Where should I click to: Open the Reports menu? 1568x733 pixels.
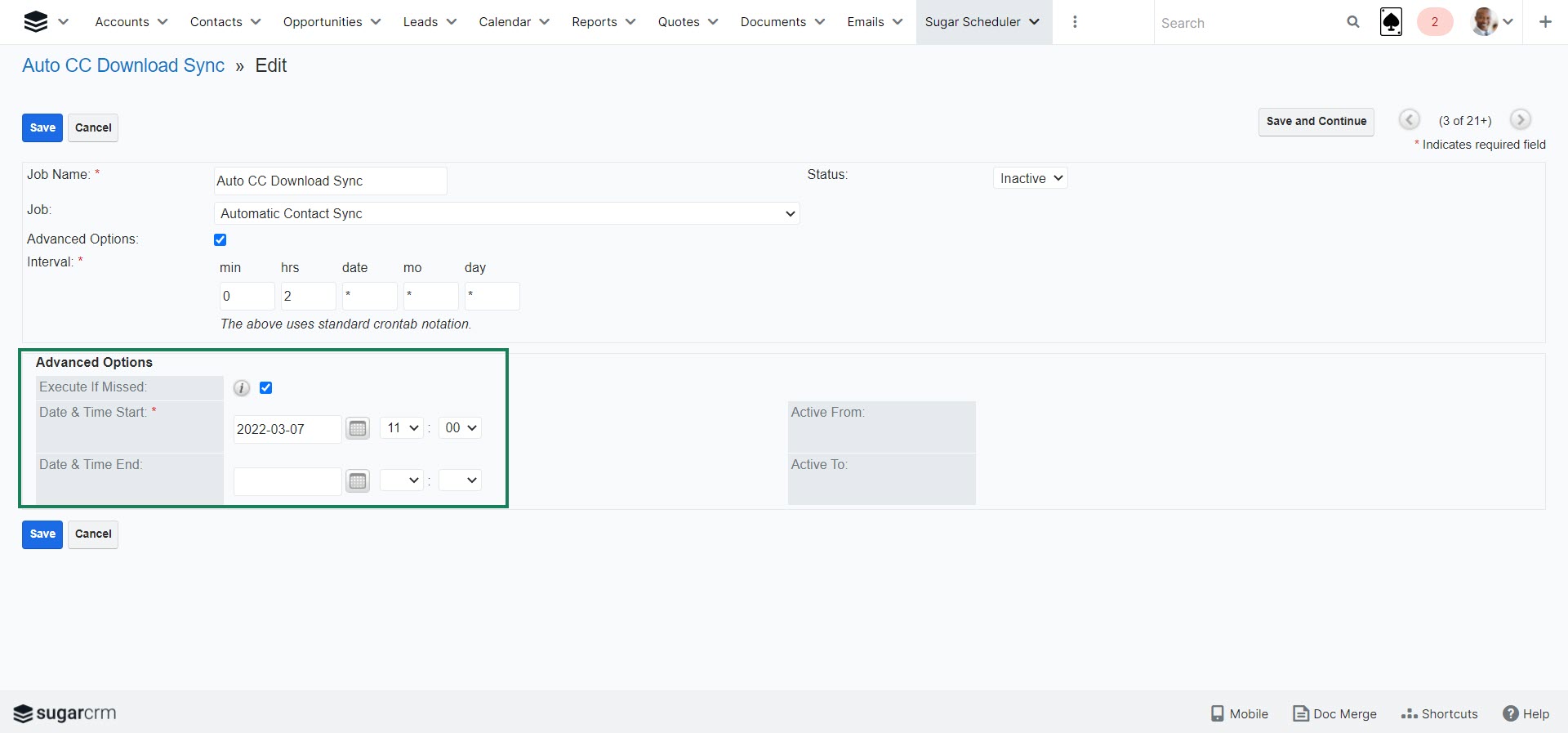(x=603, y=22)
